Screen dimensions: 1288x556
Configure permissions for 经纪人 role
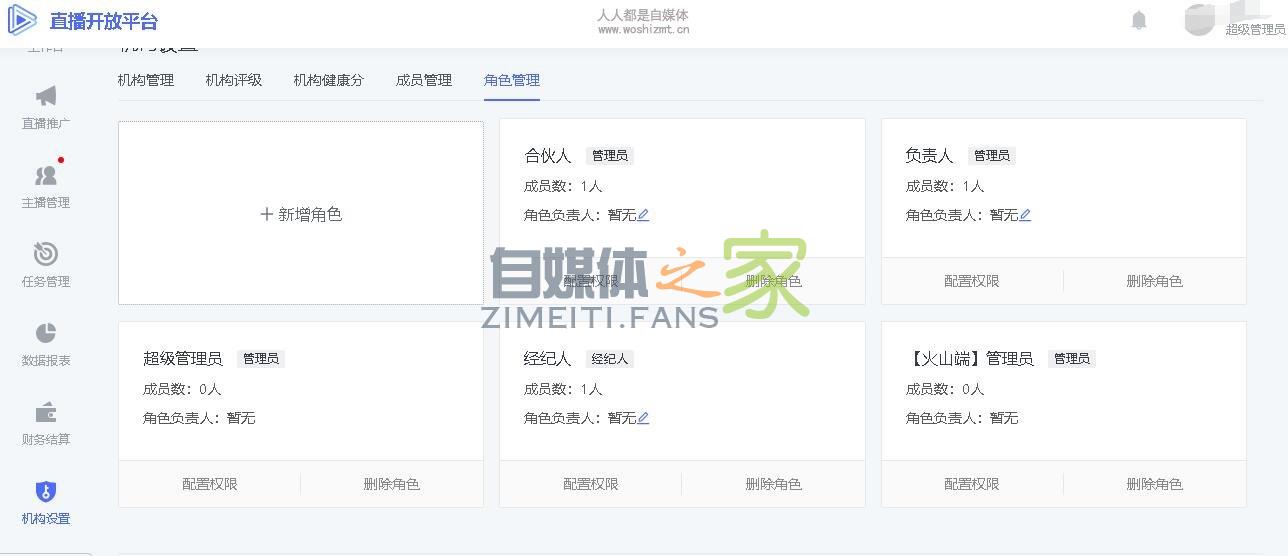[591, 484]
